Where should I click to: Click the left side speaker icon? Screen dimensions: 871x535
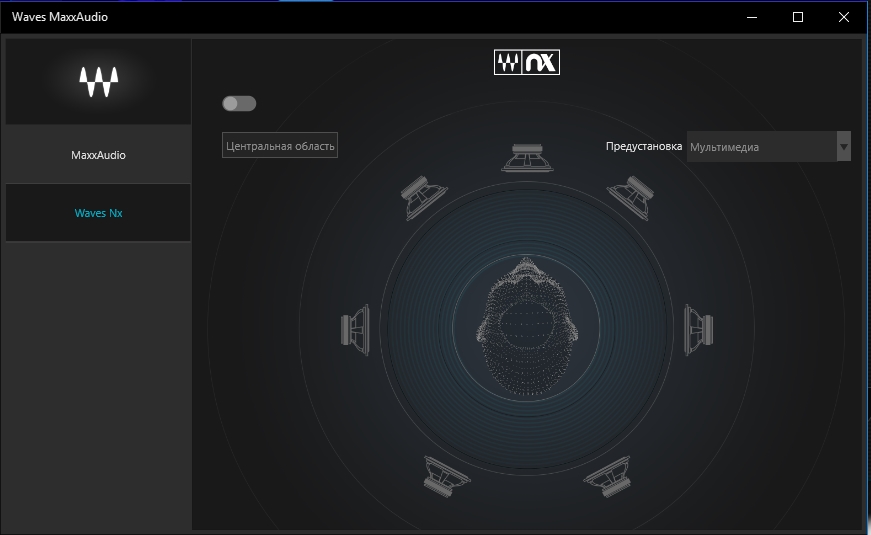coord(355,330)
